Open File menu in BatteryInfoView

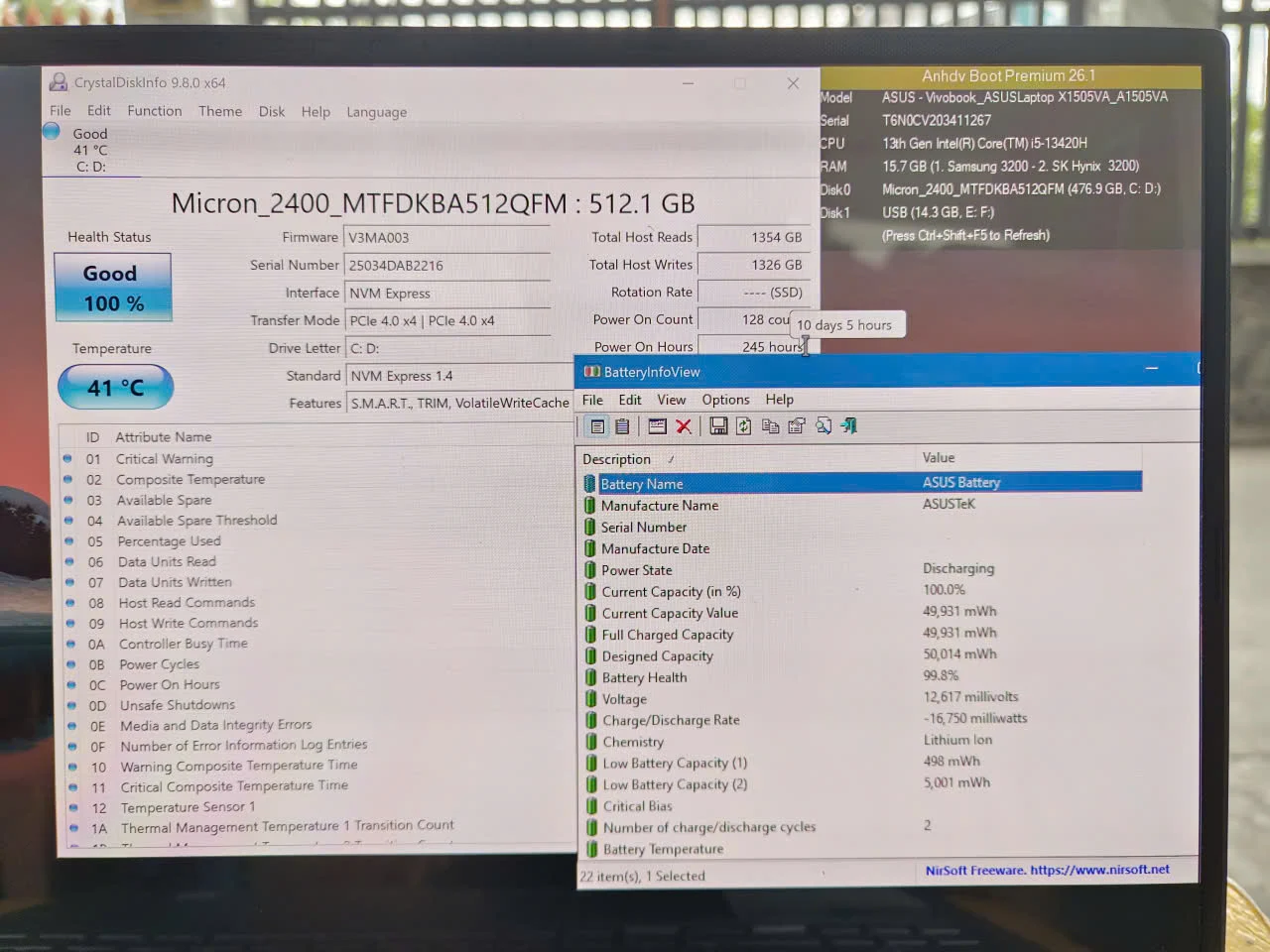[592, 400]
